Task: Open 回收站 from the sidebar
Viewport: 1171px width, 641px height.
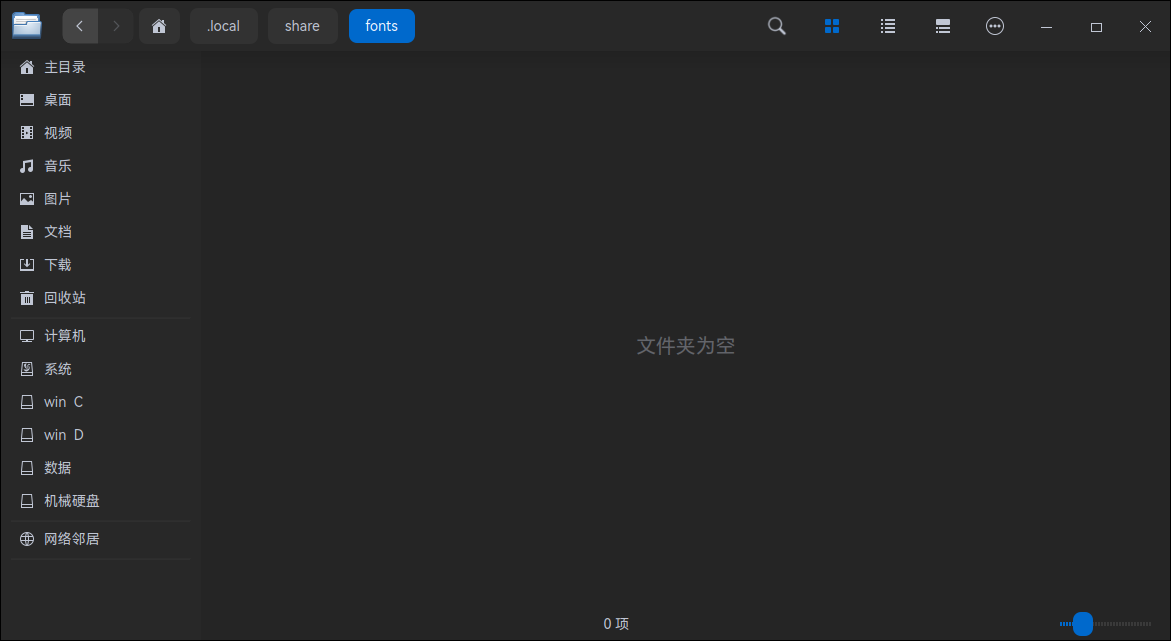Action: [67, 297]
